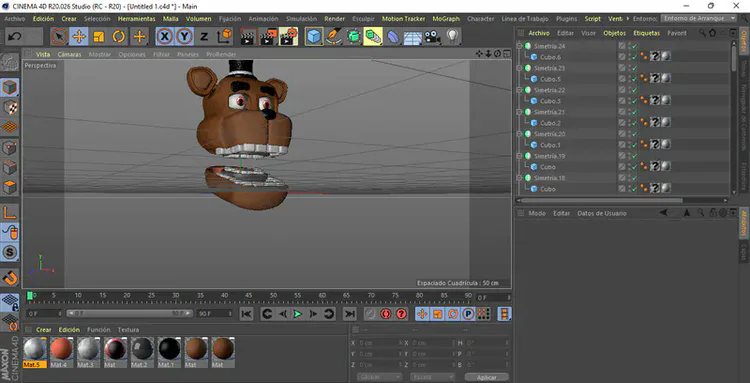Select the red Mat.4 material swatch

click(62, 352)
